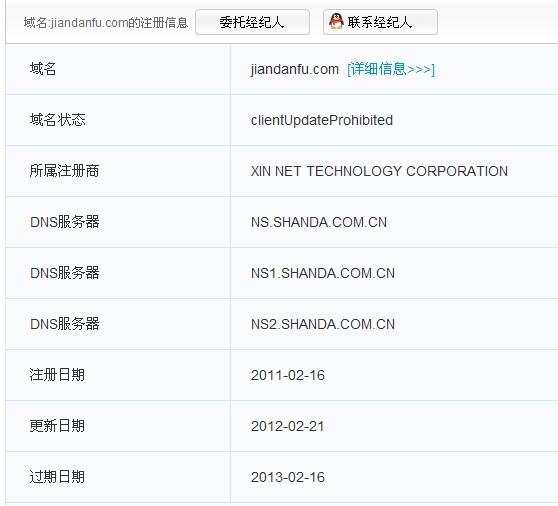This screenshot has height=506, width=558.
Task: Click the 域名状态 row label
Action: pos(58,120)
